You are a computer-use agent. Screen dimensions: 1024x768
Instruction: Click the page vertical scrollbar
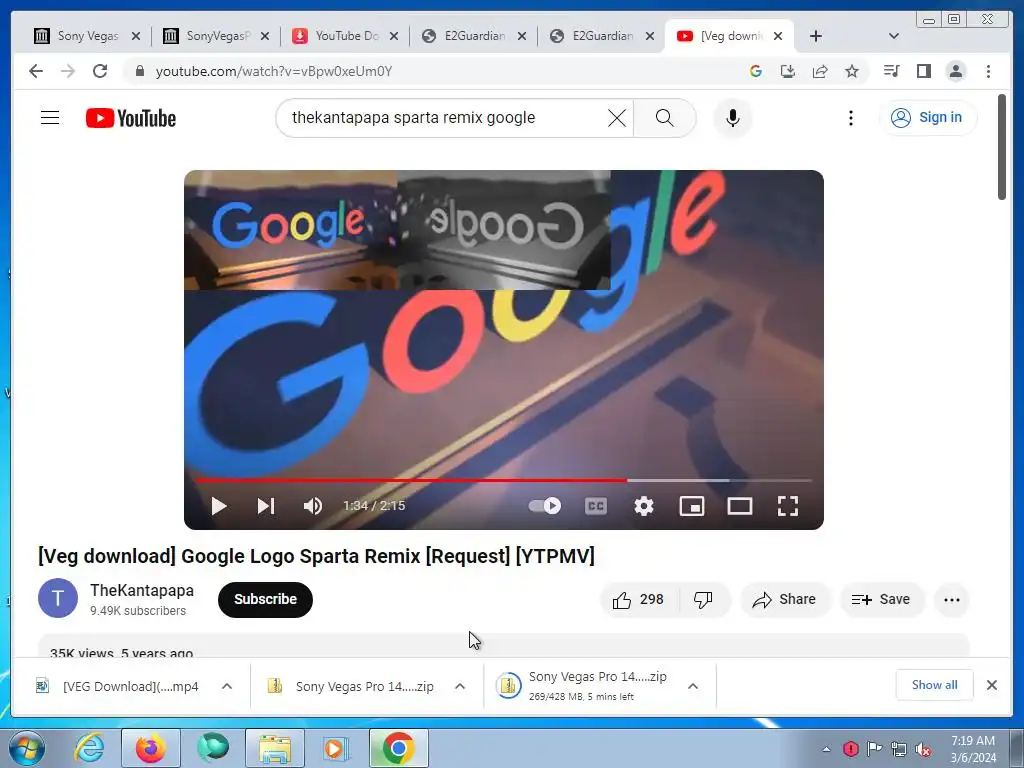click(1002, 147)
